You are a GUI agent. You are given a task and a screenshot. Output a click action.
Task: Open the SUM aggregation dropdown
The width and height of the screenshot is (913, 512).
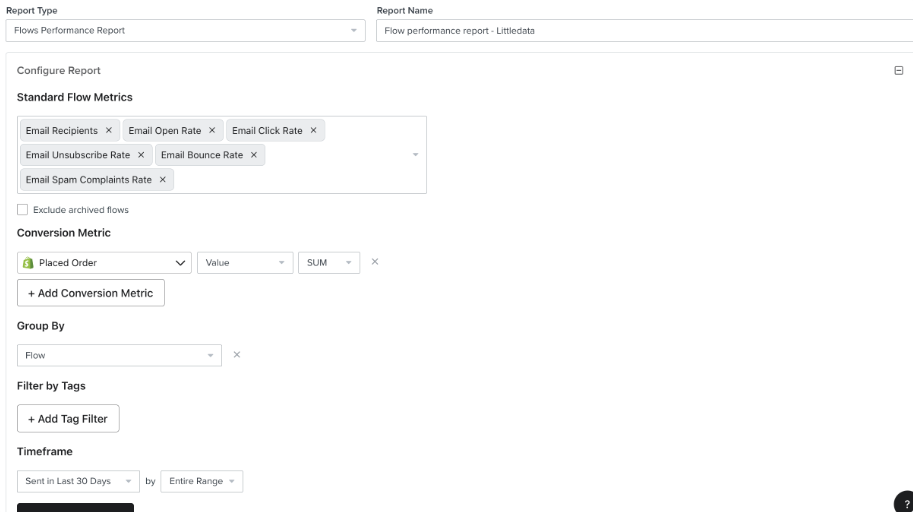click(x=329, y=263)
